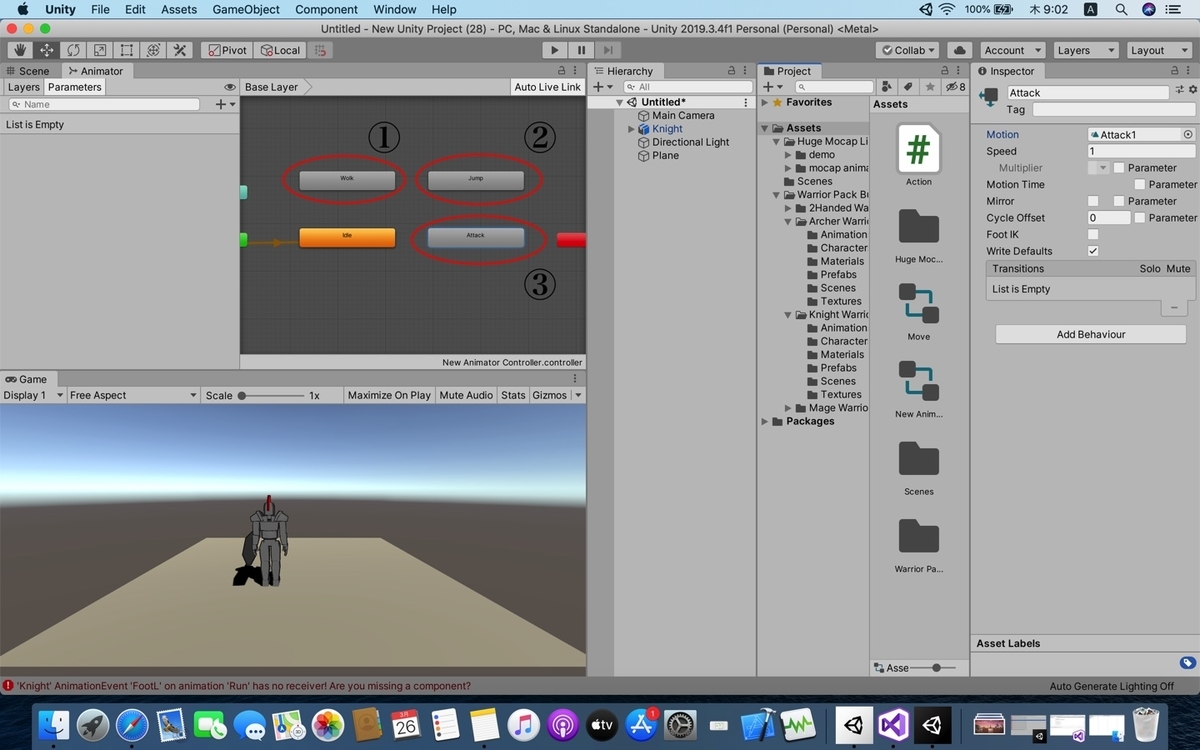Select Directional Light in Hierarchy
Screen dimensions: 1200x750
coord(691,142)
